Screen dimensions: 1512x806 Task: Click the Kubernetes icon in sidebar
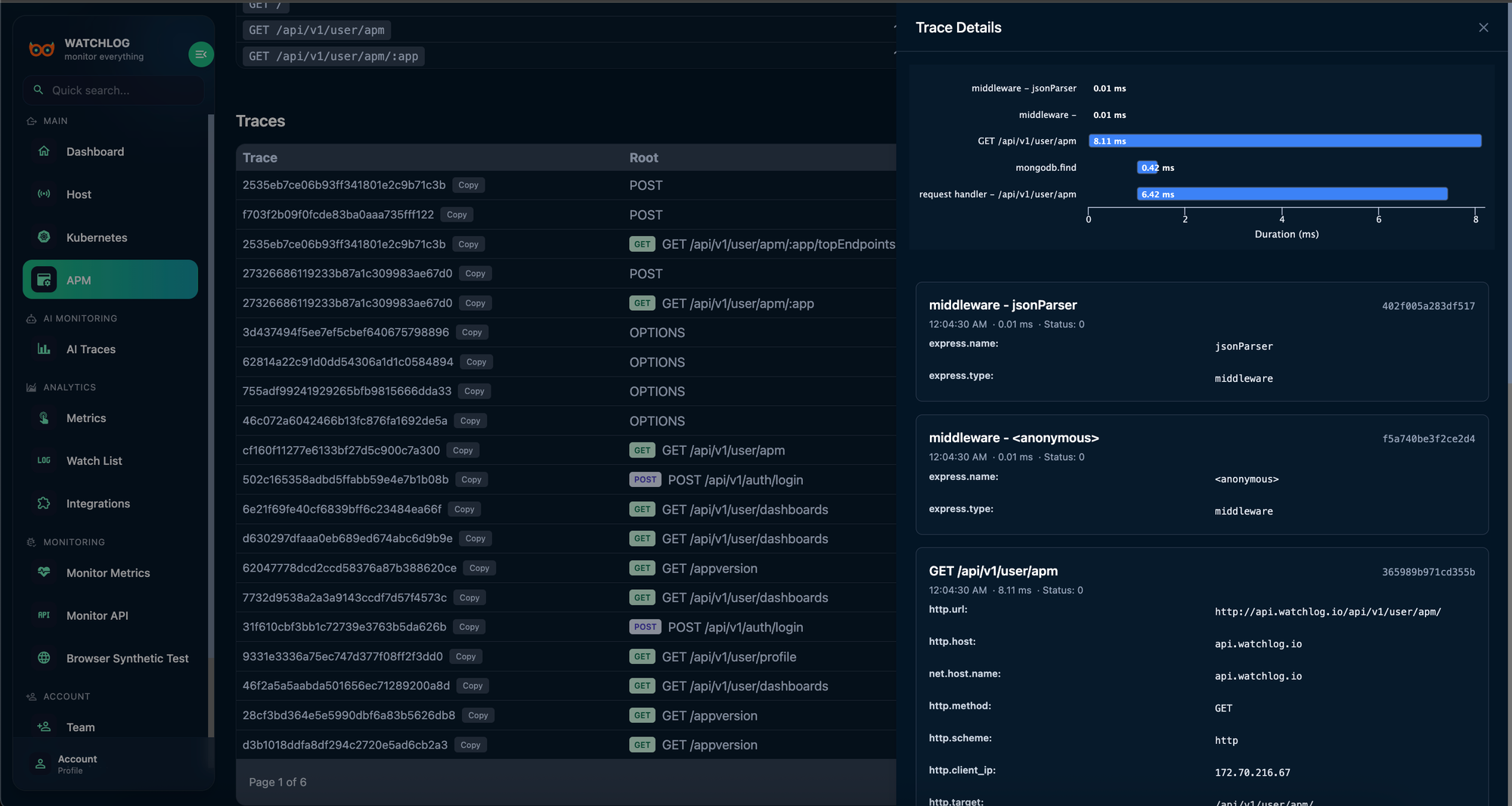click(x=44, y=237)
